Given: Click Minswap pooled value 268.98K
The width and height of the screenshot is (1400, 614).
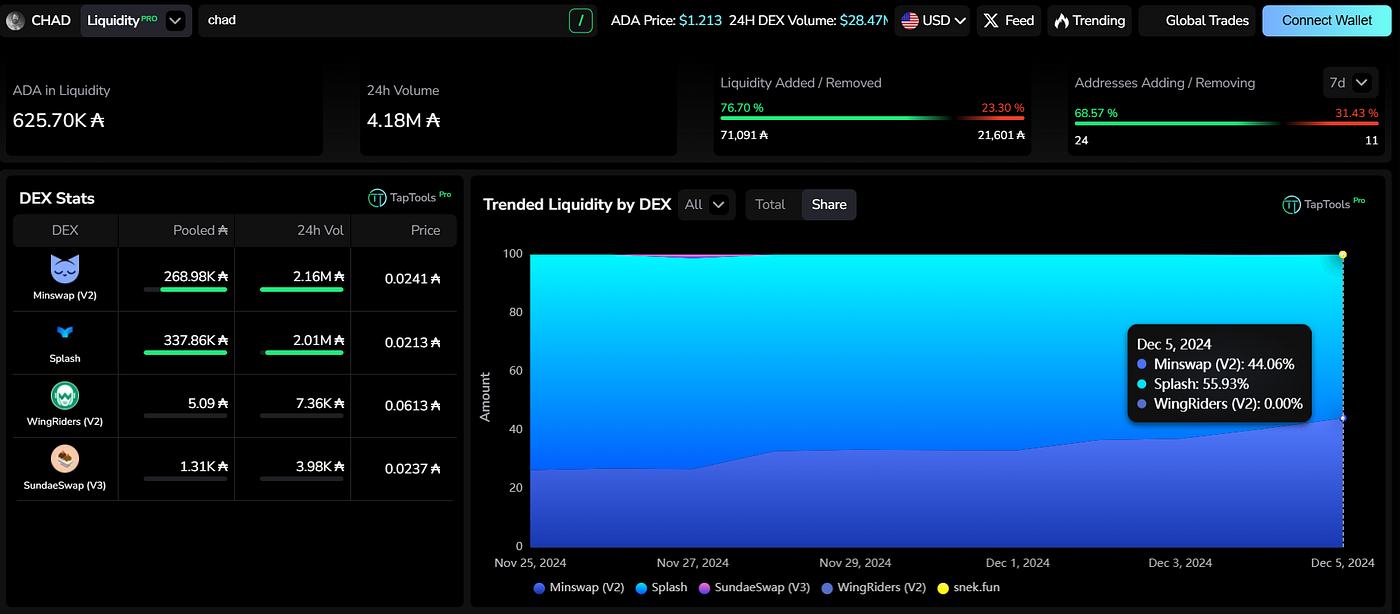Looking at the screenshot, I should coord(197,276).
